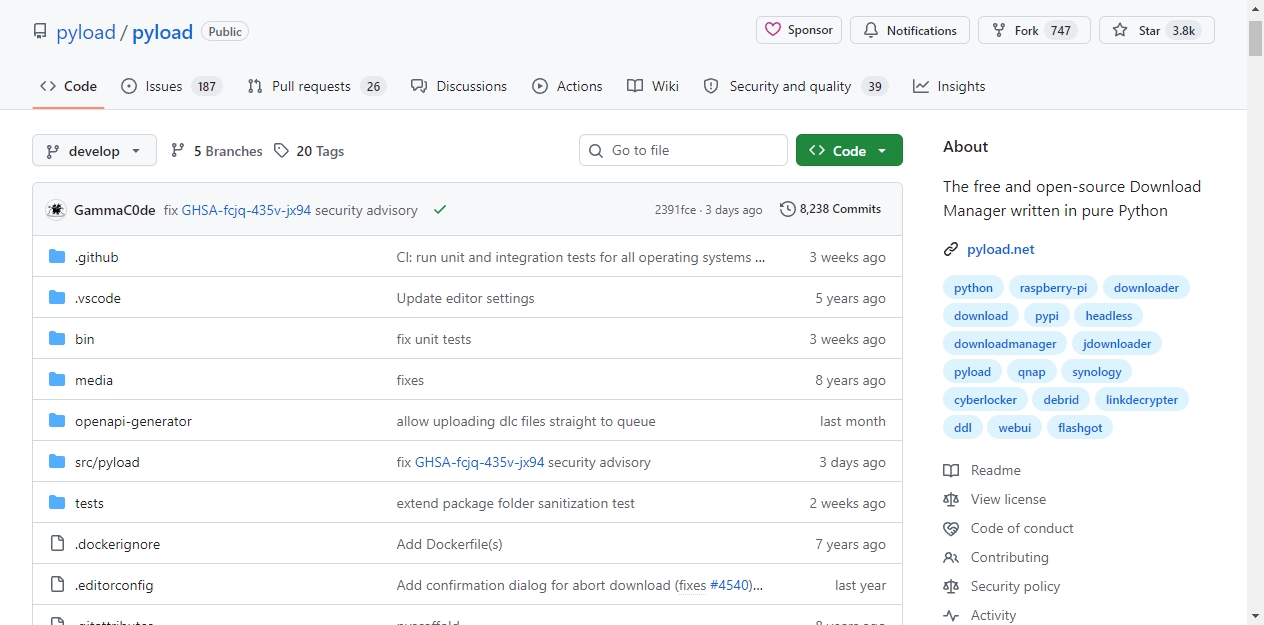
Task: Select the linkdecrypter topic tag
Action: (x=1142, y=400)
